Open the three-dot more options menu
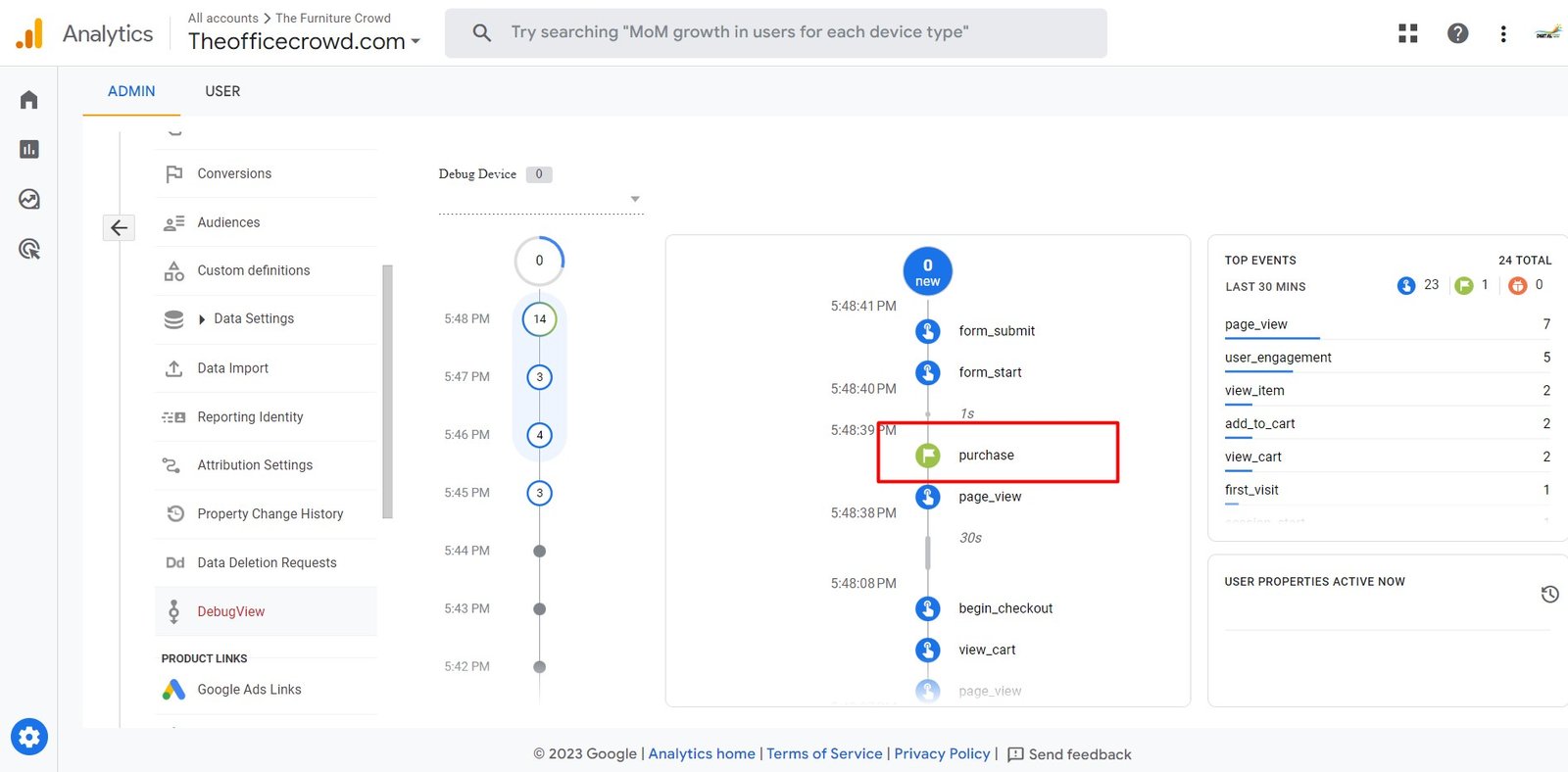 pos(1503,33)
